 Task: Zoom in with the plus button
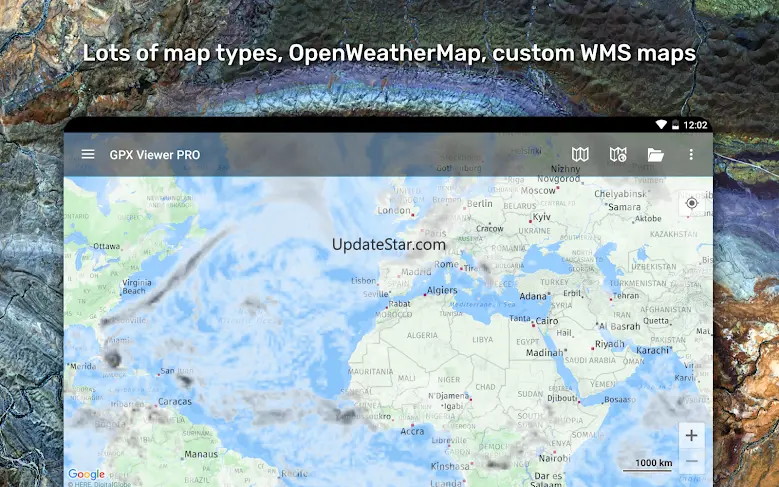pos(691,435)
